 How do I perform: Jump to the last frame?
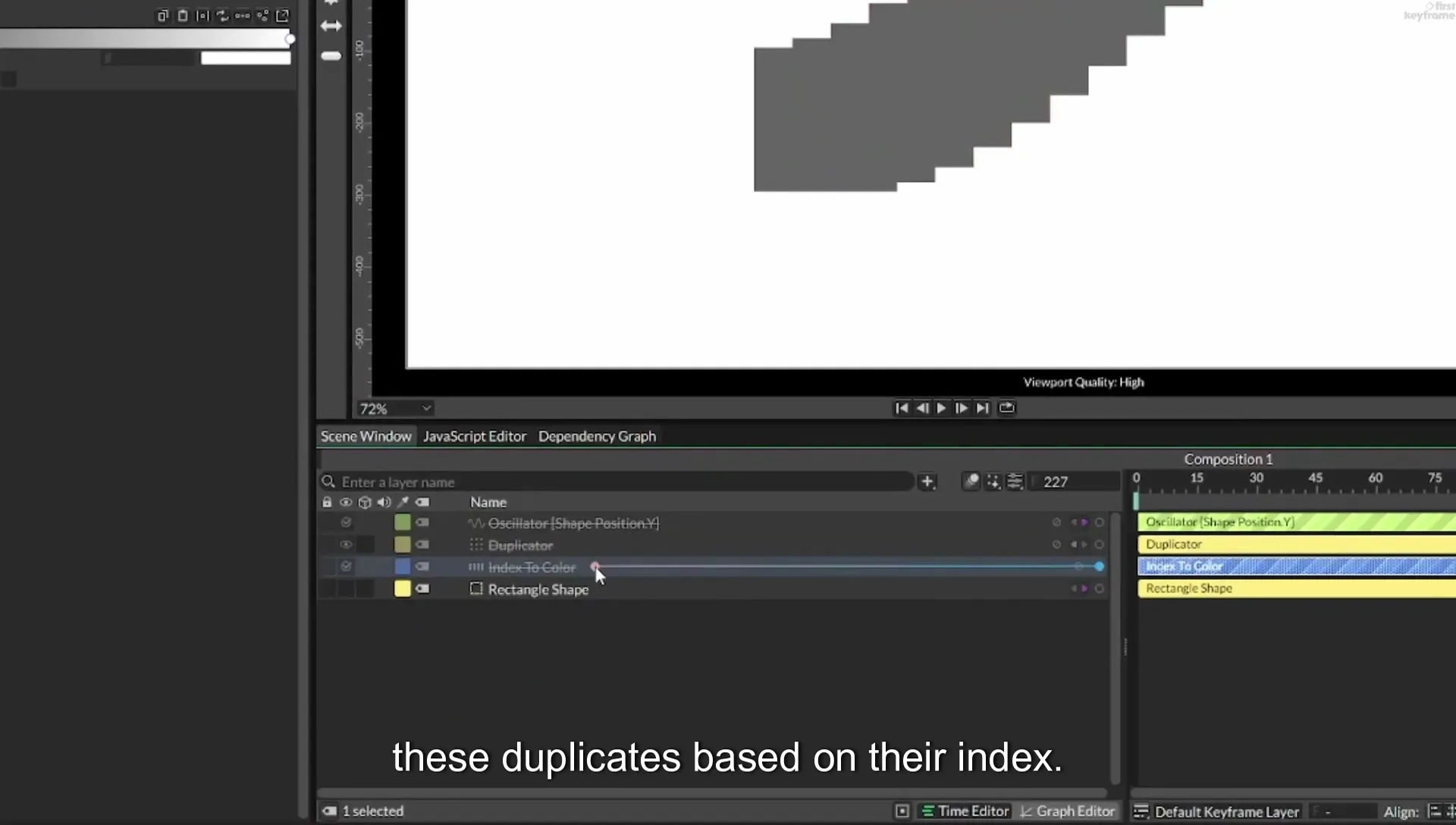pyautogui.click(x=983, y=408)
